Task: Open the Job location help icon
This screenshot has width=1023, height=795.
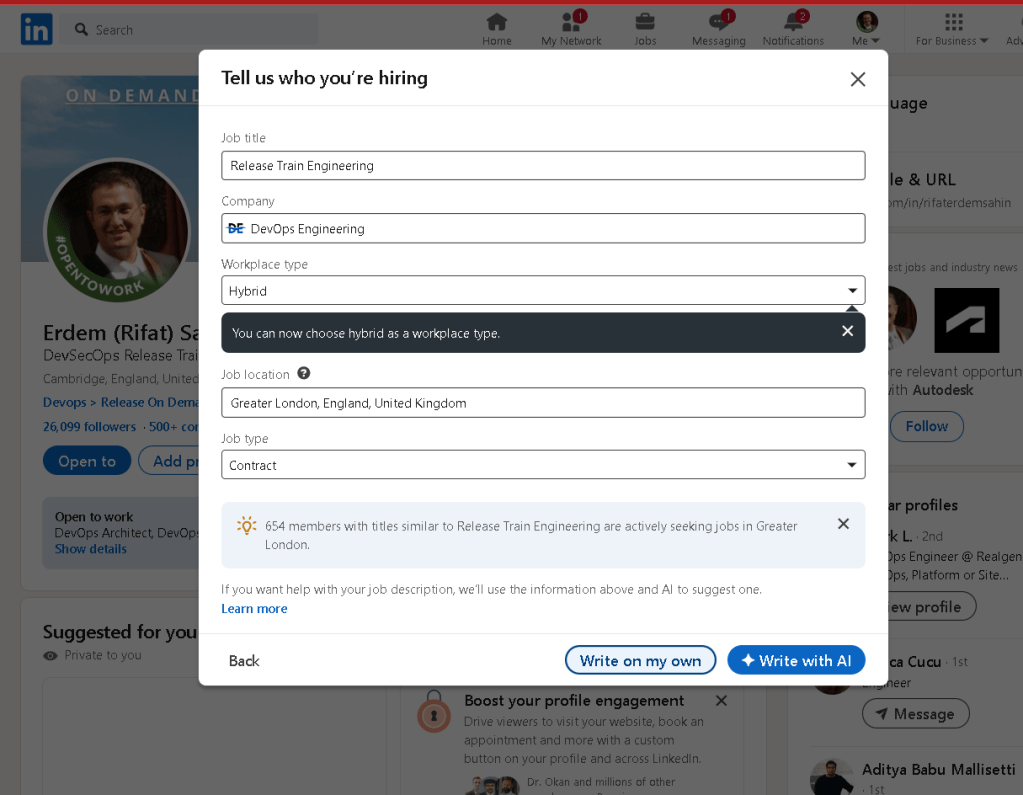Action: click(x=303, y=373)
